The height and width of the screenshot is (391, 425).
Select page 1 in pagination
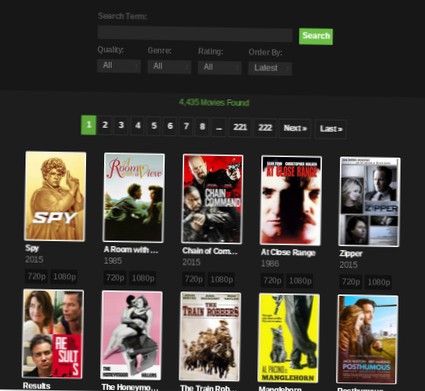click(88, 125)
